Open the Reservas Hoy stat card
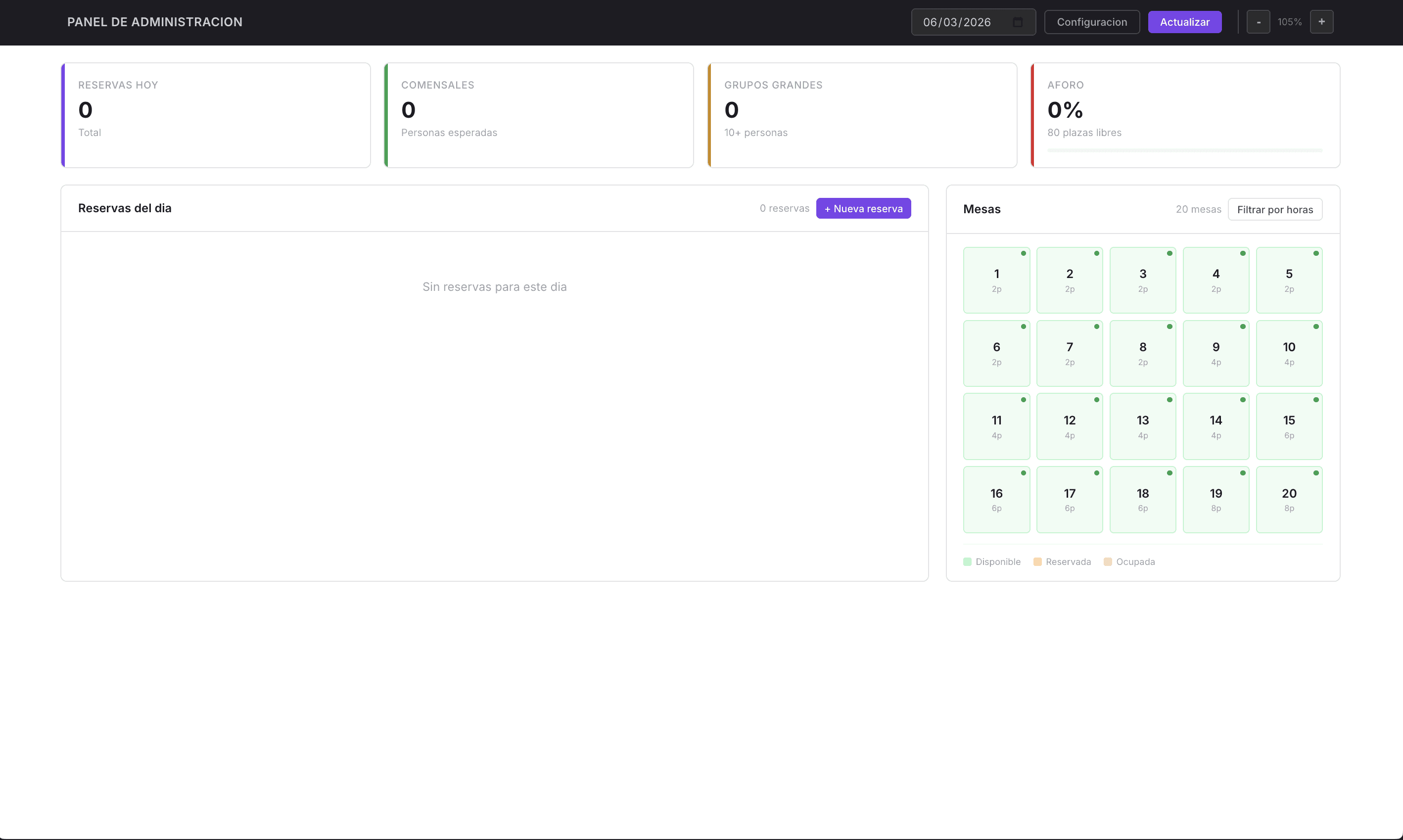The height and width of the screenshot is (840, 1403). (215, 115)
